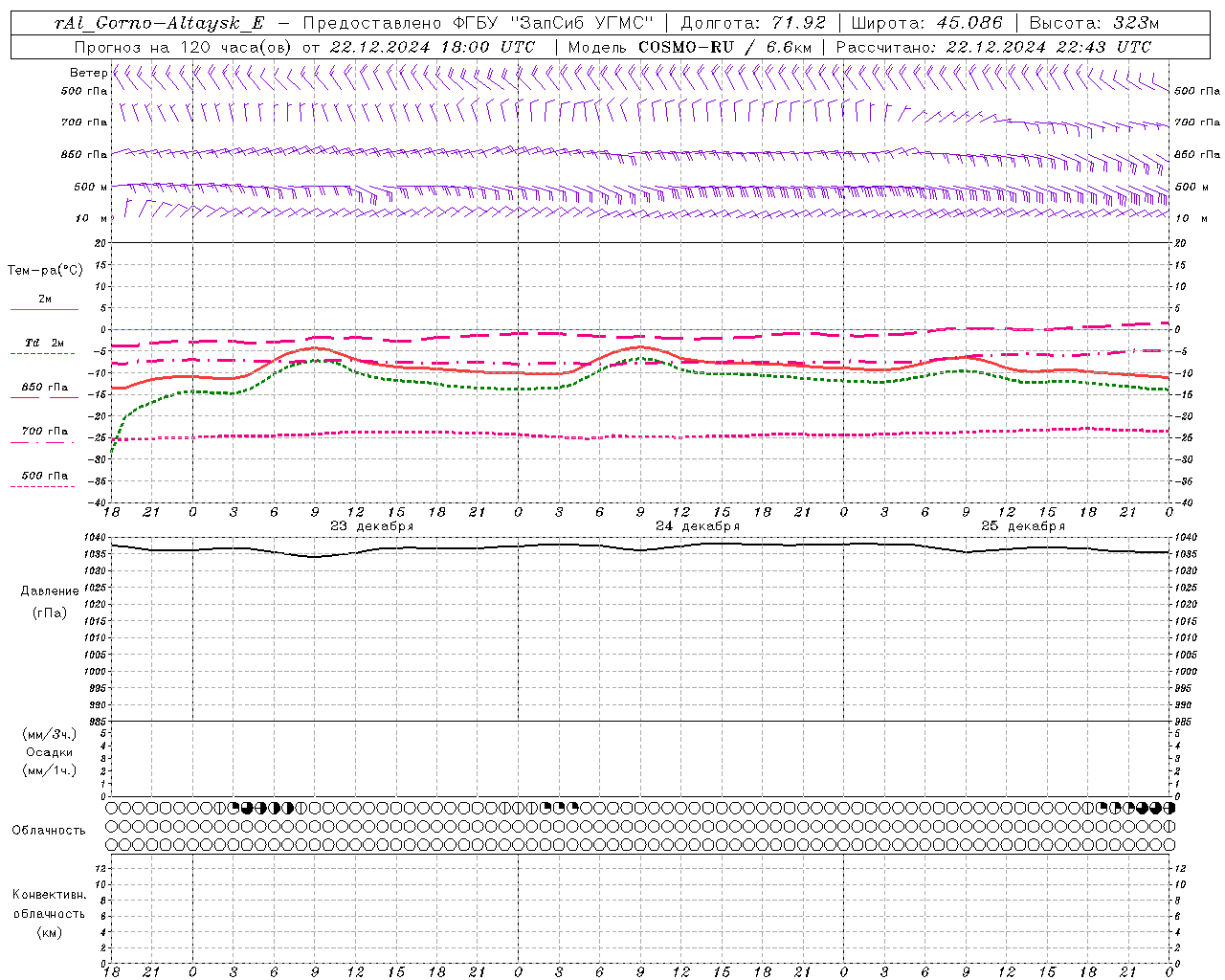Select the ФГБУ "ЗапСиб УГМС" provider text
Screen dimensions: 1225x980
click(552, 23)
